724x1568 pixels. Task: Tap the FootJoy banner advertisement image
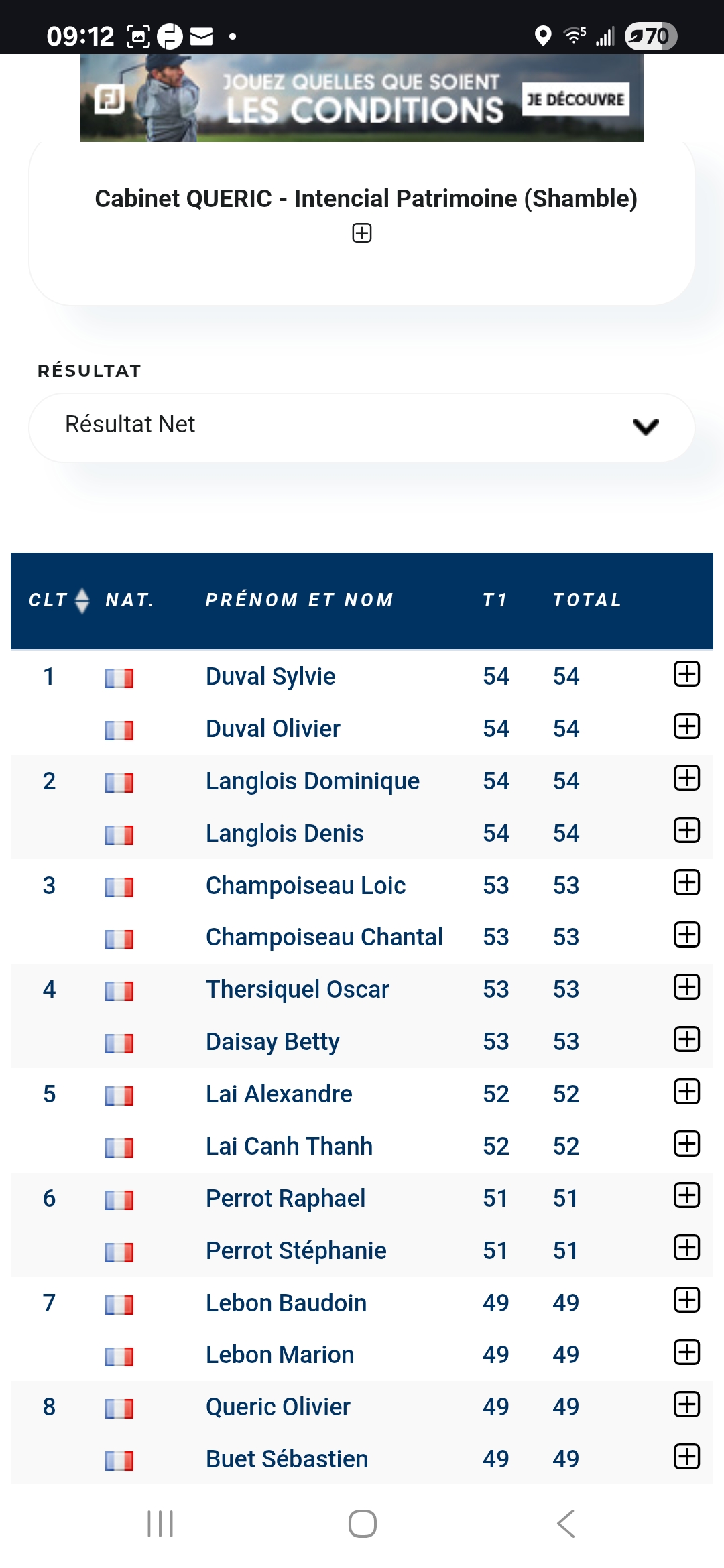pyautogui.click(x=302, y=99)
